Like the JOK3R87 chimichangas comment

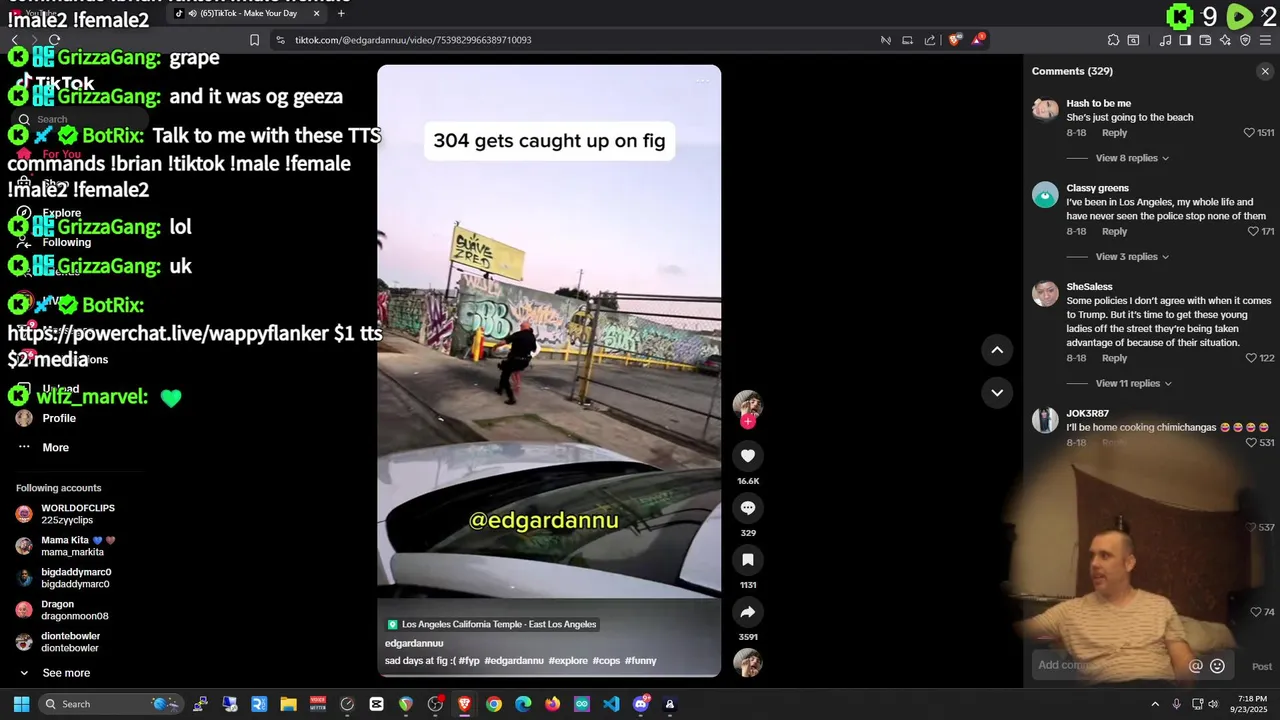coord(1250,443)
